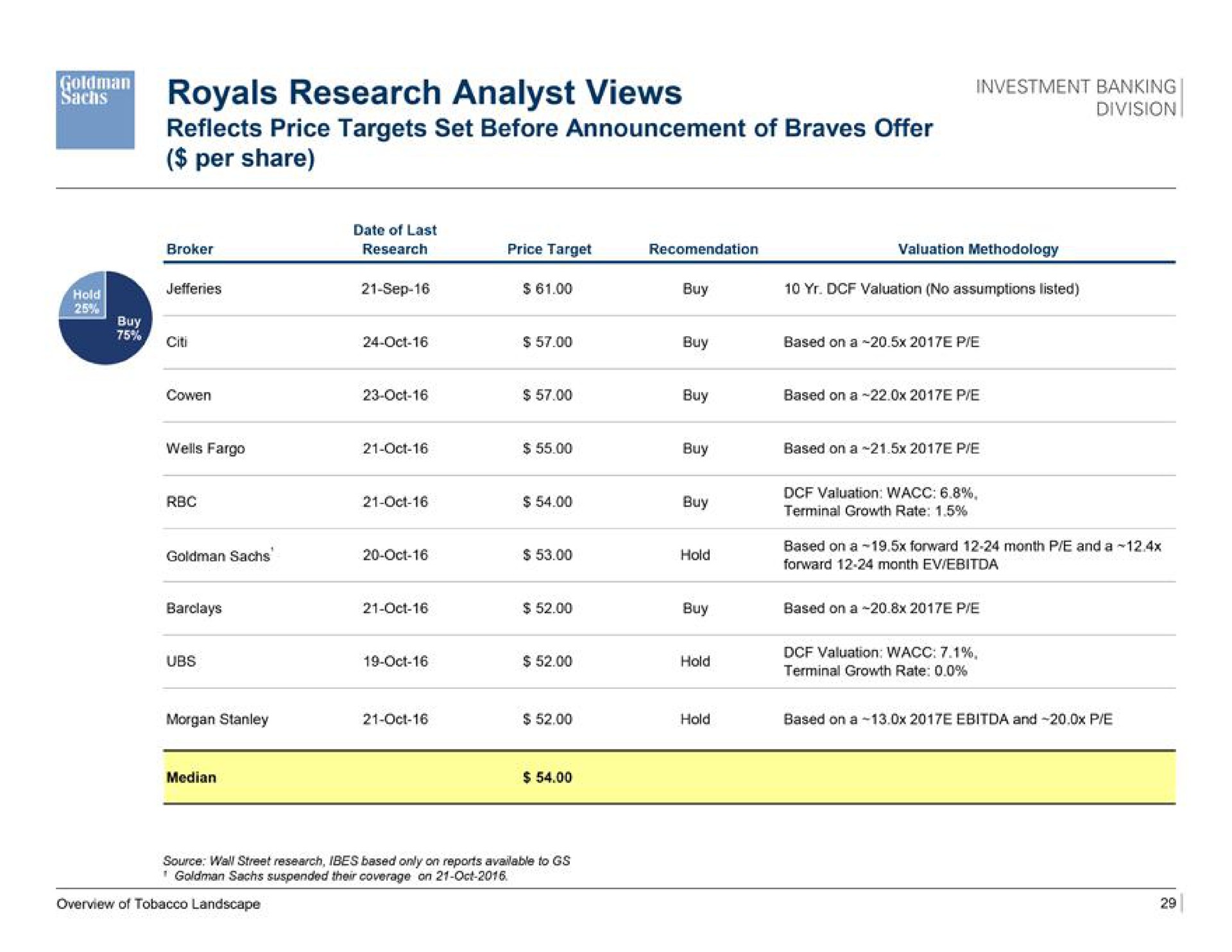The image size is (1232, 952).
Task: Select the Morgan Stanley broker name
Action: (x=217, y=719)
